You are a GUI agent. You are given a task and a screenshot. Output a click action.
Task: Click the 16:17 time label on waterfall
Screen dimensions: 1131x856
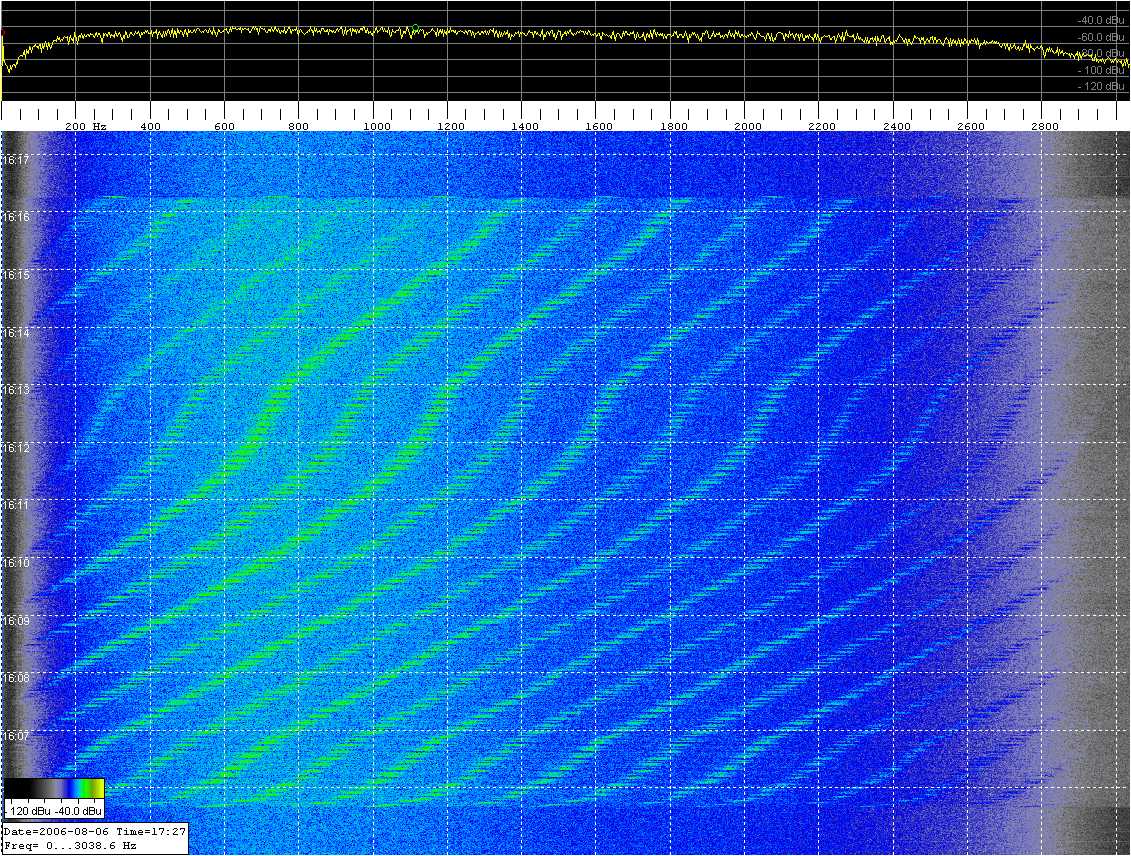(15, 160)
